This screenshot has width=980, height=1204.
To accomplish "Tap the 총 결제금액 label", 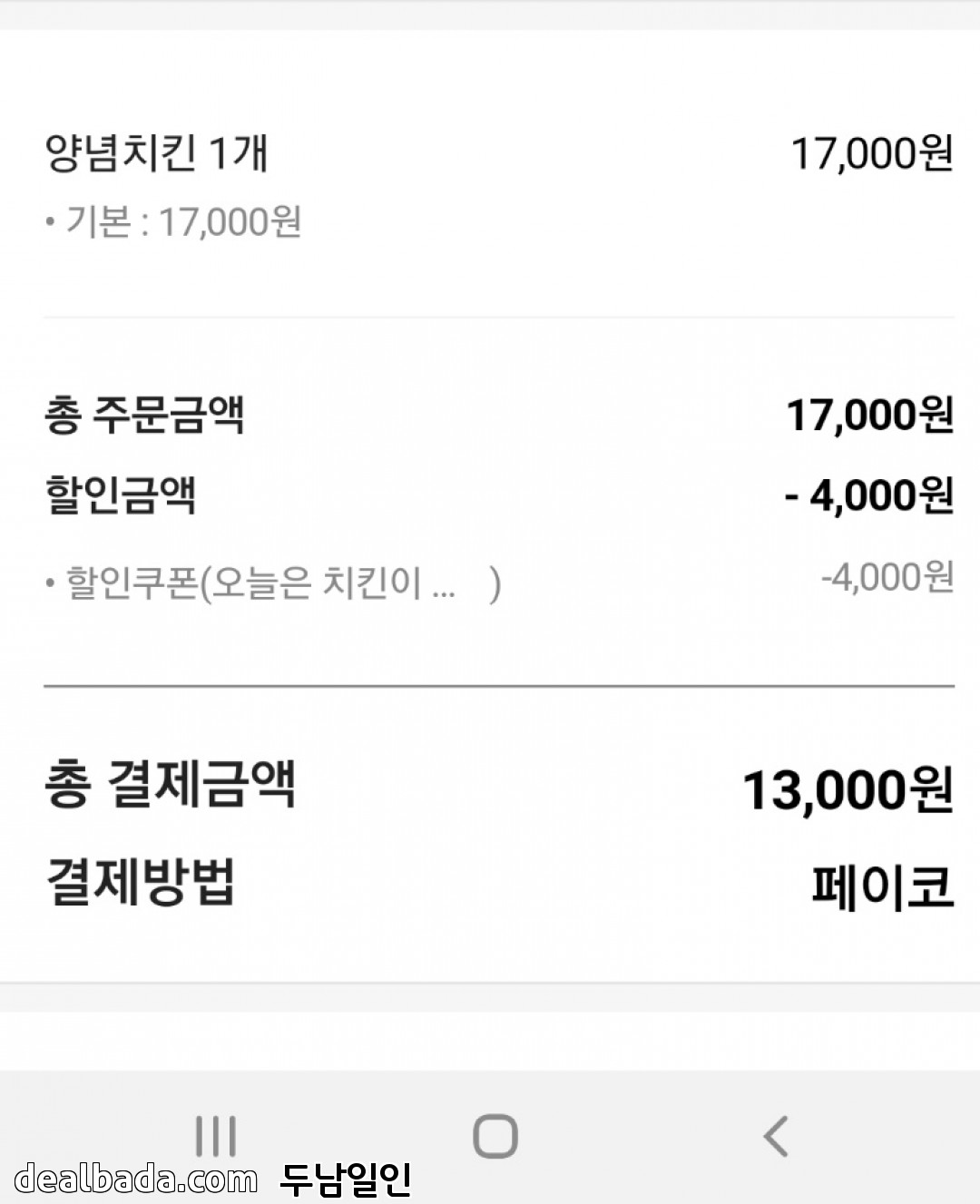I will (170, 785).
